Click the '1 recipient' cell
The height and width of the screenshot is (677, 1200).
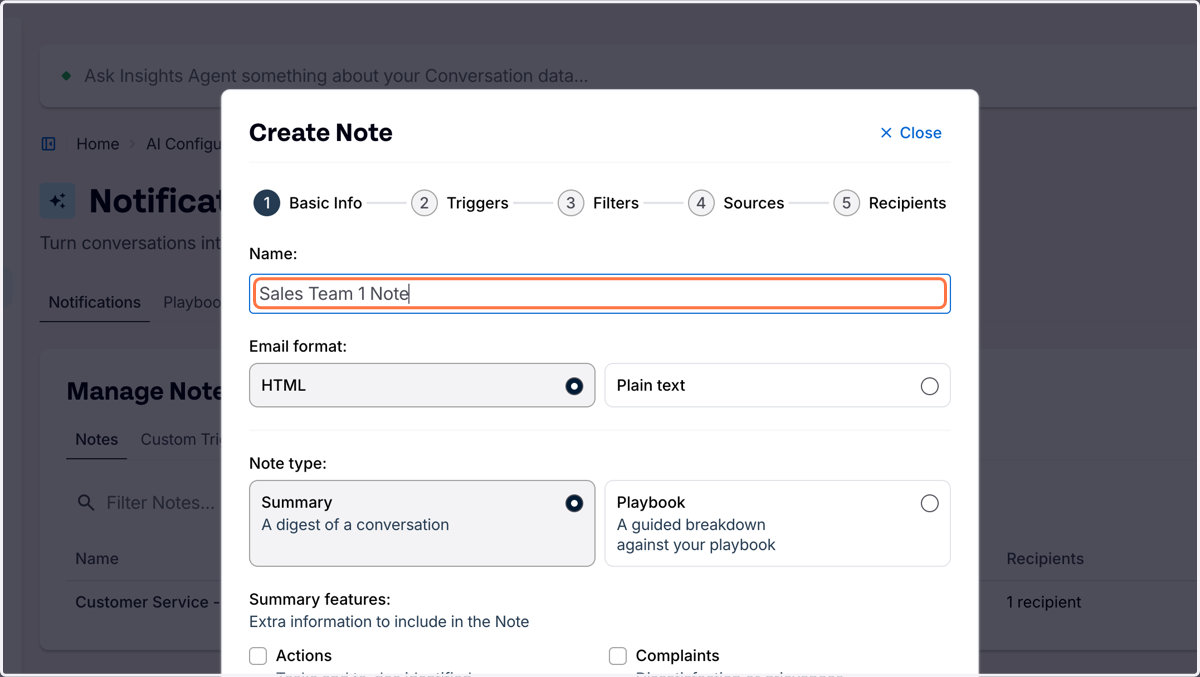(1044, 602)
